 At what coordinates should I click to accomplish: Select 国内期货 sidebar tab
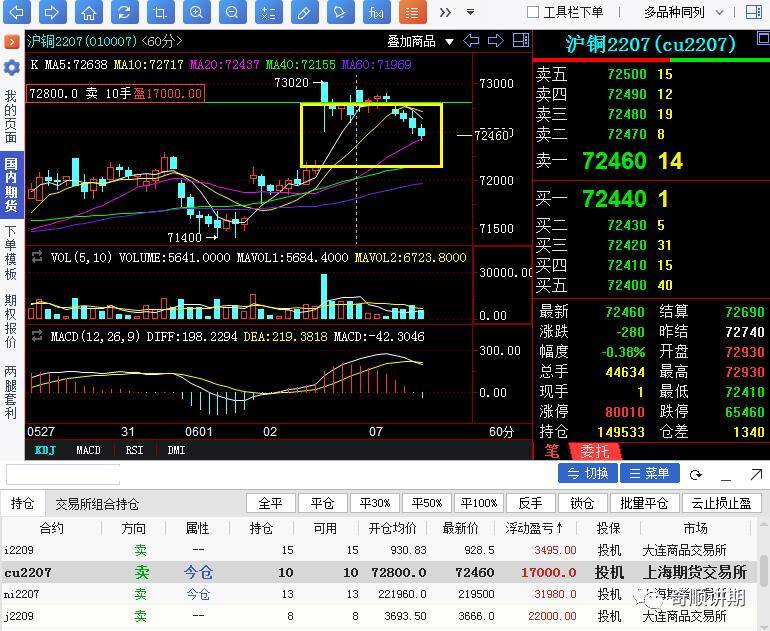click(11, 185)
